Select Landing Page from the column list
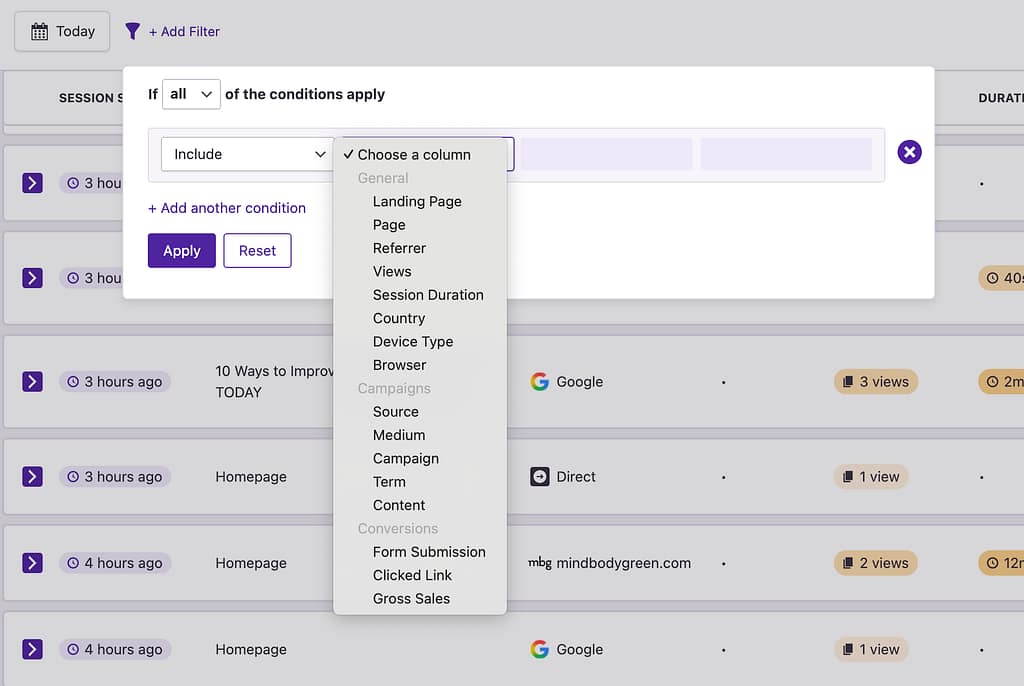The image size is (1024, 686). coord(417,201)
